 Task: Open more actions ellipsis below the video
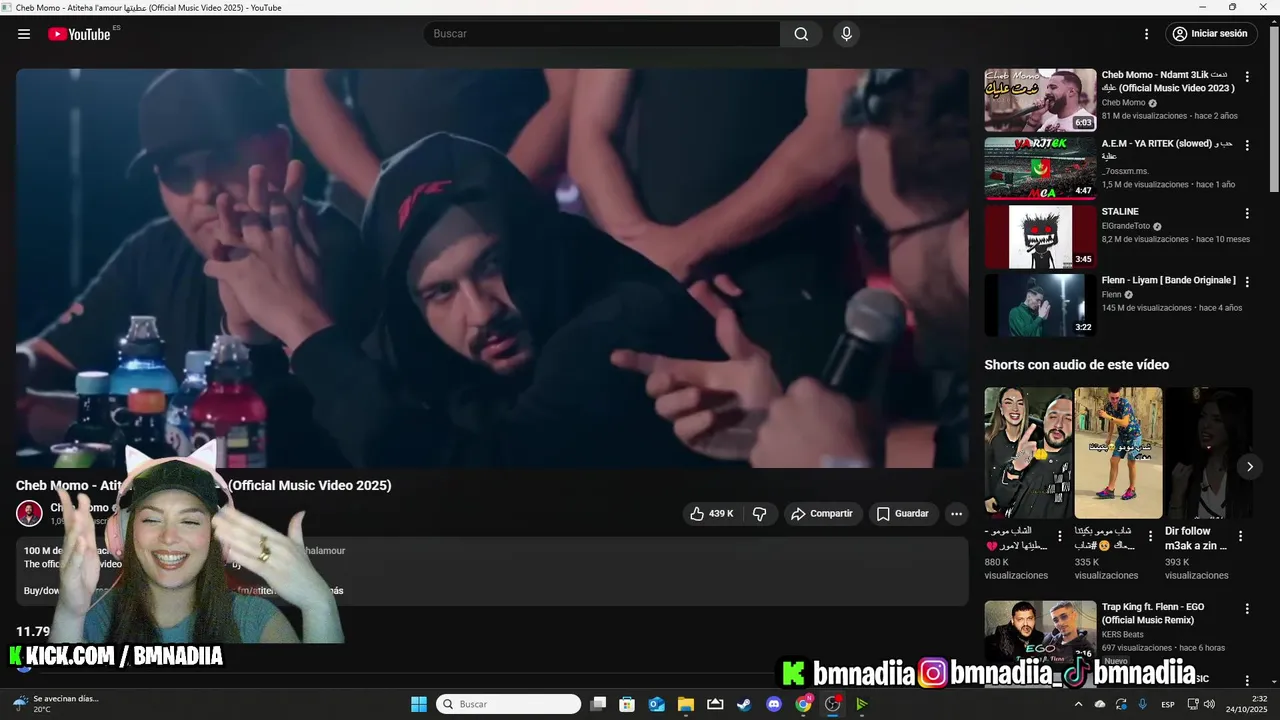pos(957,514)
